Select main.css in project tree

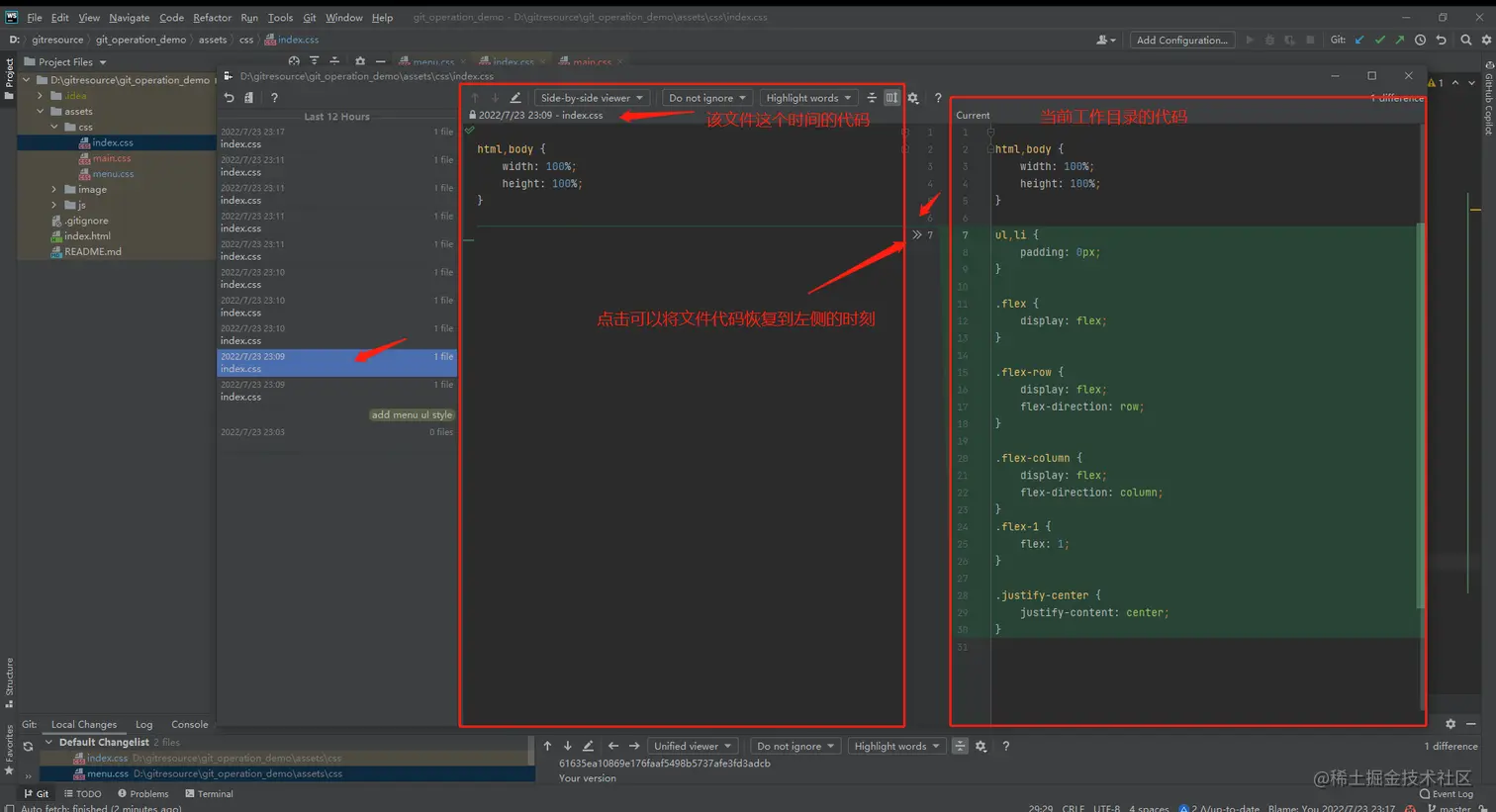(x=111, y=158)
